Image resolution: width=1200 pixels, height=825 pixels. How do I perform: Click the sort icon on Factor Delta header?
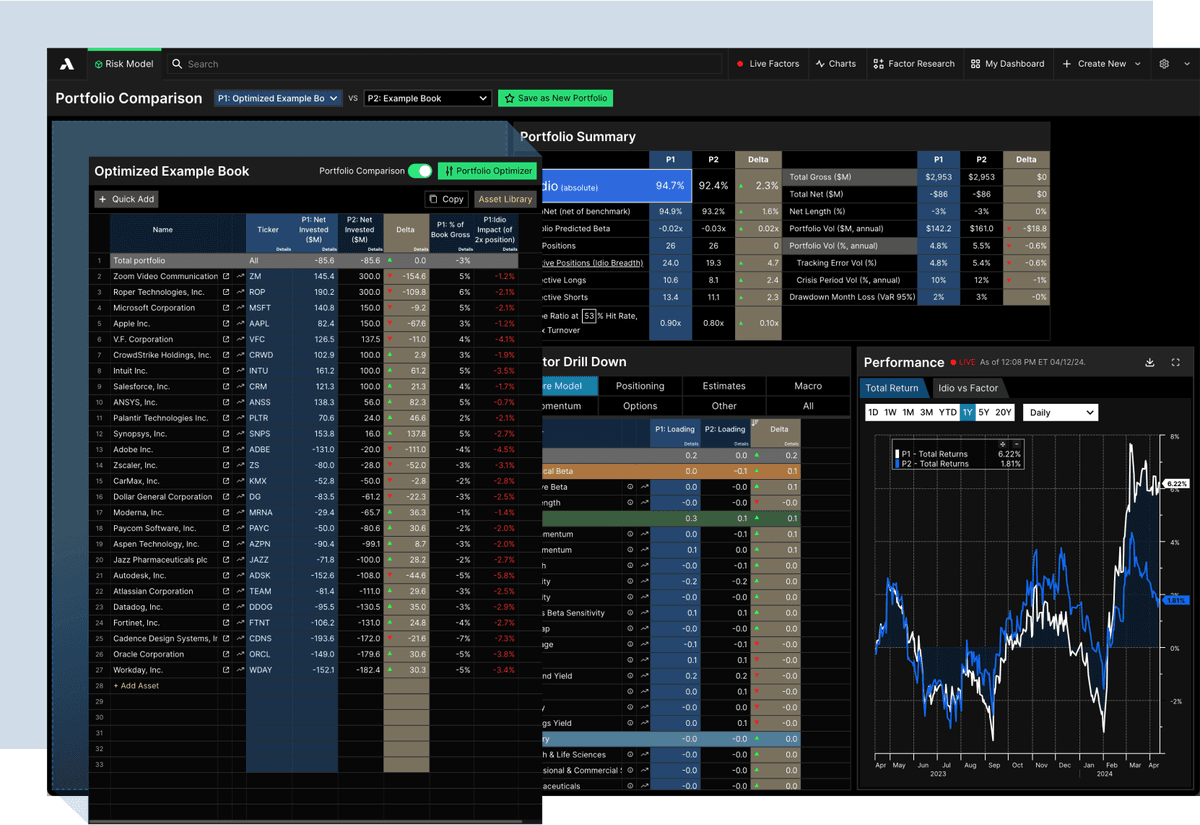point(755,424)
